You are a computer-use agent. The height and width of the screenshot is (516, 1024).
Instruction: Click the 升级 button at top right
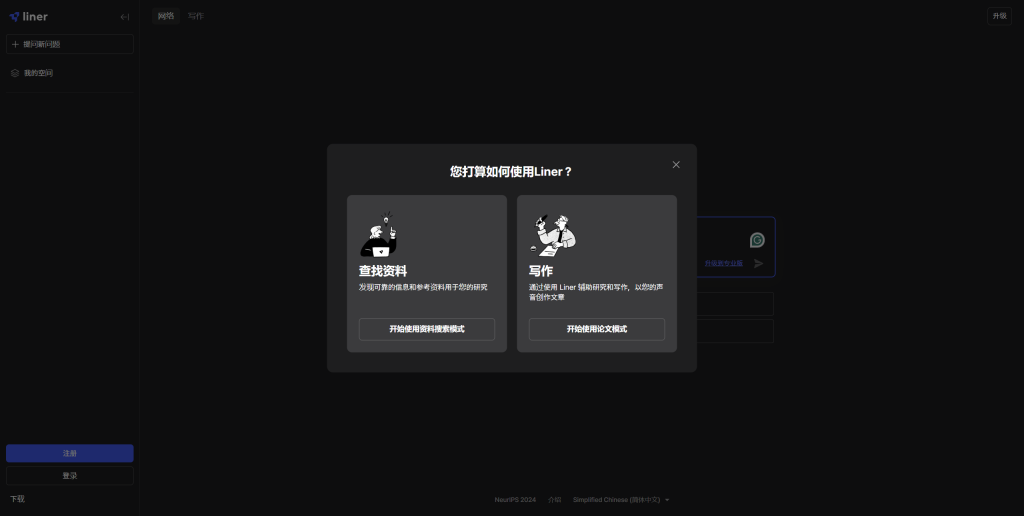[x=999, y=16]
